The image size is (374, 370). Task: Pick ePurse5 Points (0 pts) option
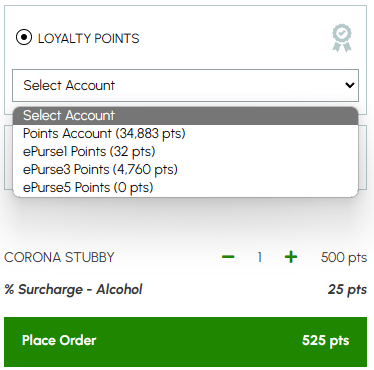point(185,188)
